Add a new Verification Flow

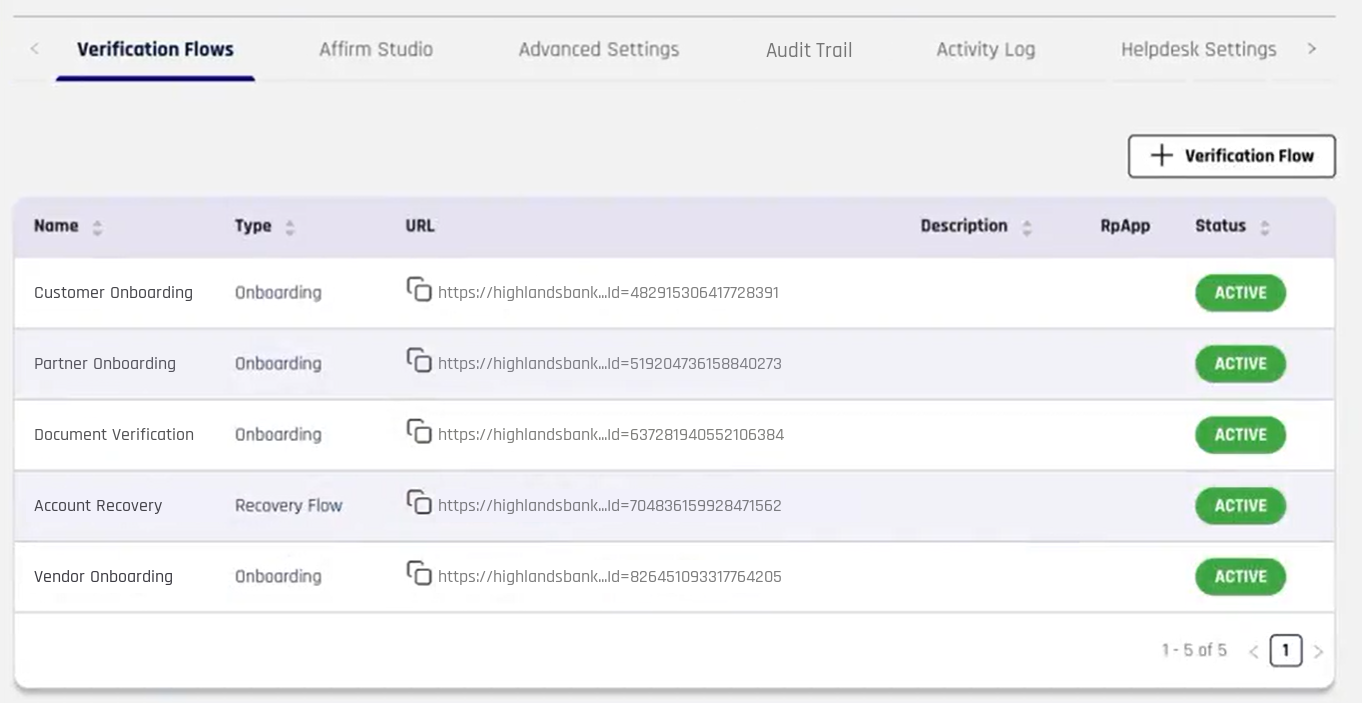[1232, 156]
